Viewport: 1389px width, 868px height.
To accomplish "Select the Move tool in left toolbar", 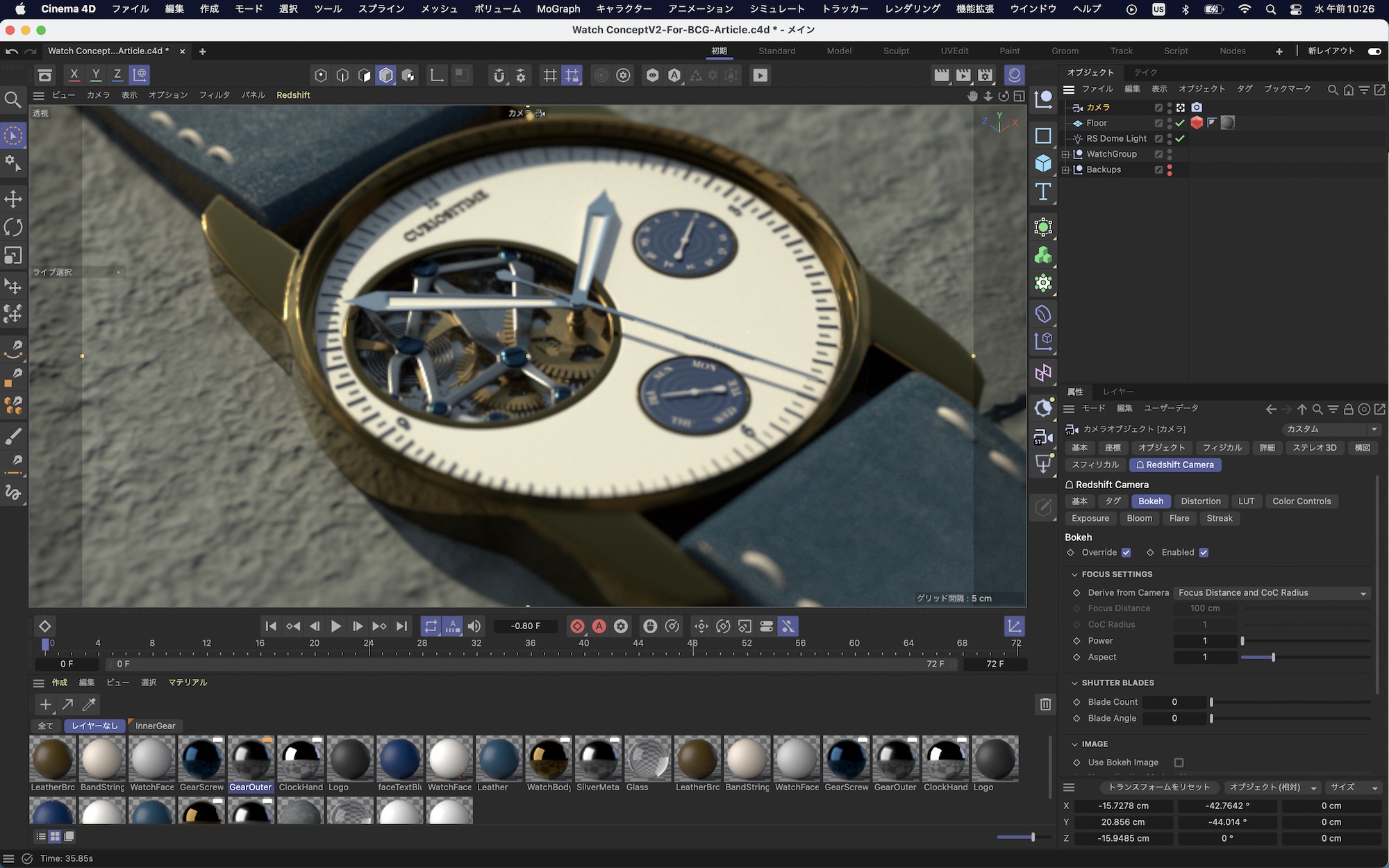I will (x=13, y=199).
